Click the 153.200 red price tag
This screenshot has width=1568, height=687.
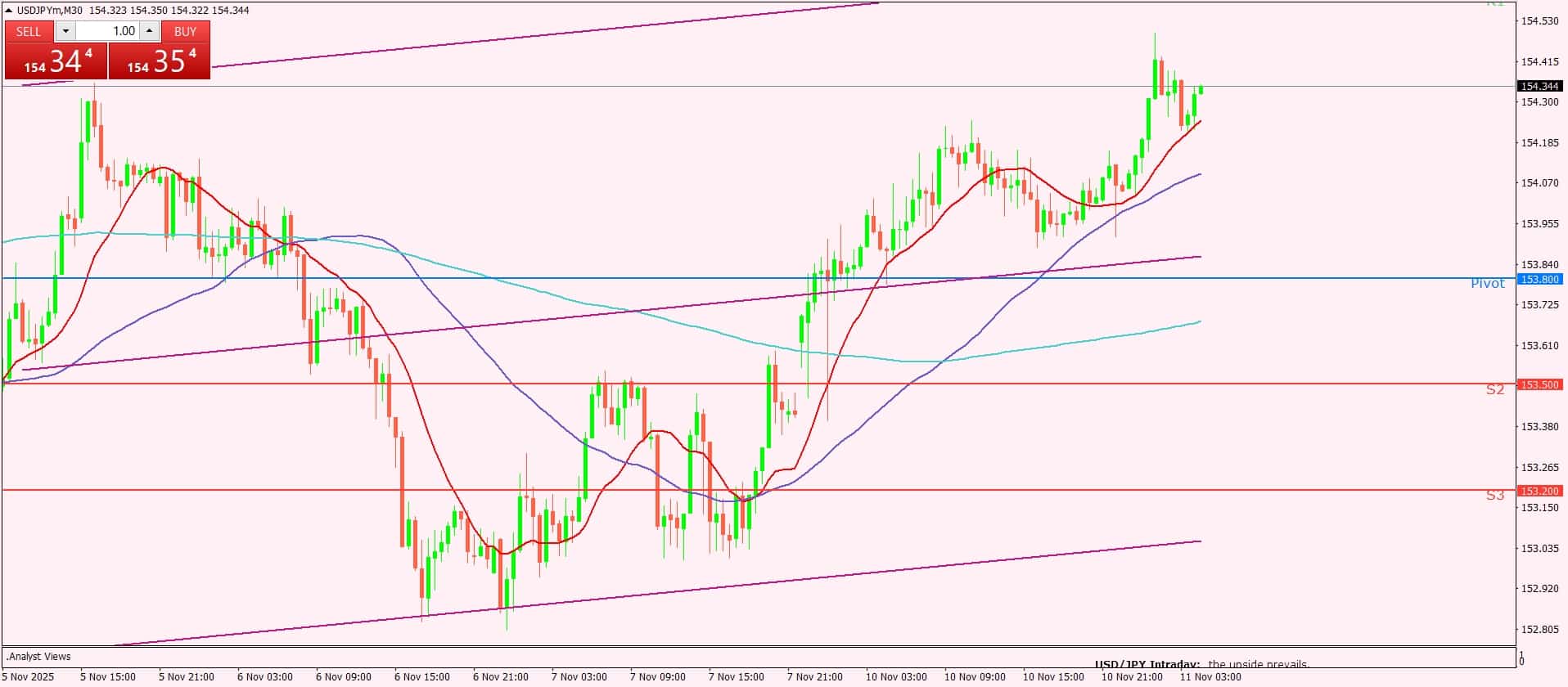1539,491
